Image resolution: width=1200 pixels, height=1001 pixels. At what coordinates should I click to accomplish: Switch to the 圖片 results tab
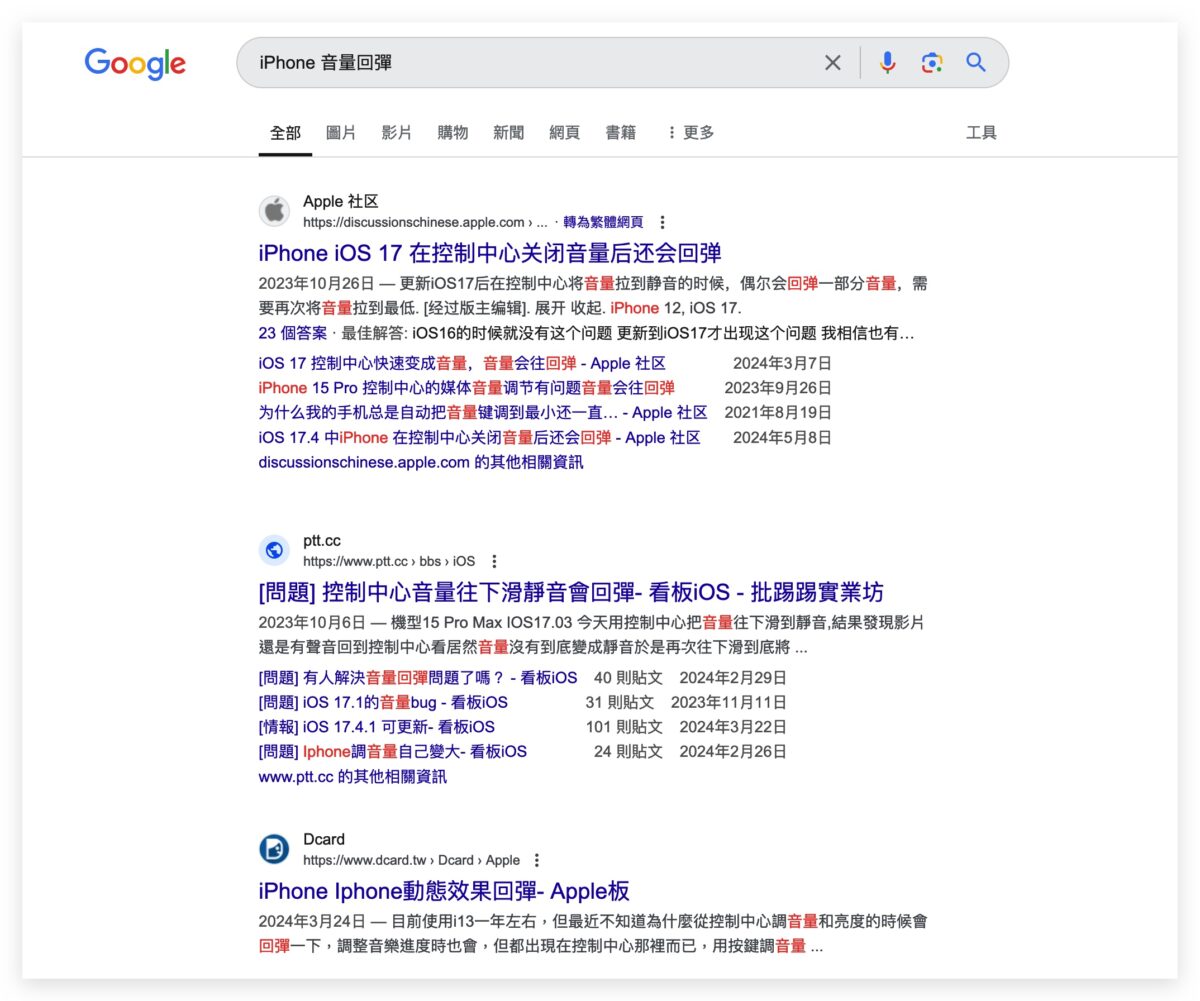tap(340, 131)
